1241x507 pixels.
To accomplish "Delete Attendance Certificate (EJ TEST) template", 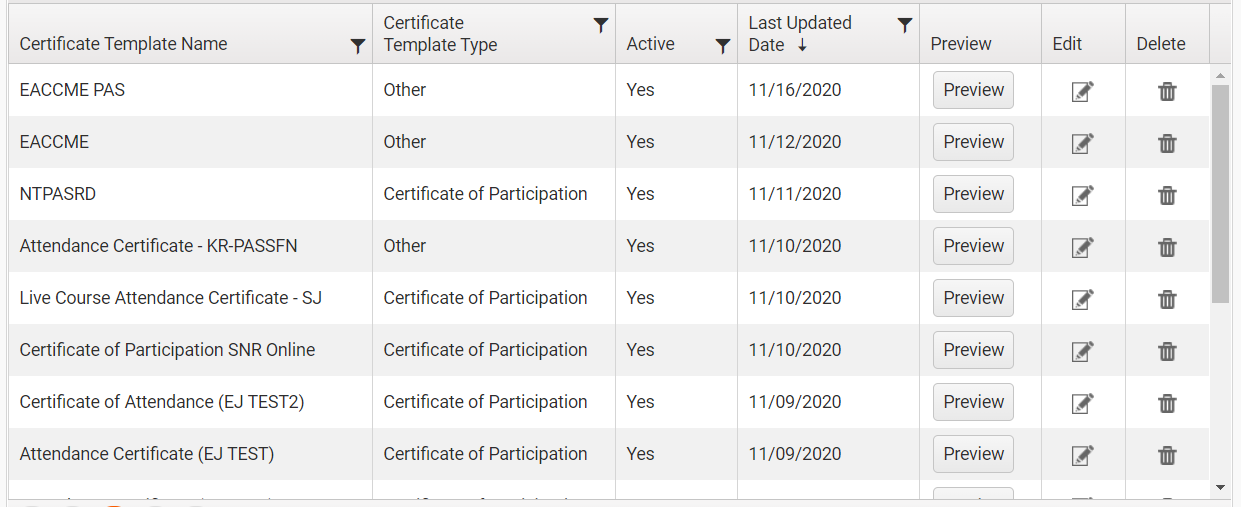I will click(1167, 455).
